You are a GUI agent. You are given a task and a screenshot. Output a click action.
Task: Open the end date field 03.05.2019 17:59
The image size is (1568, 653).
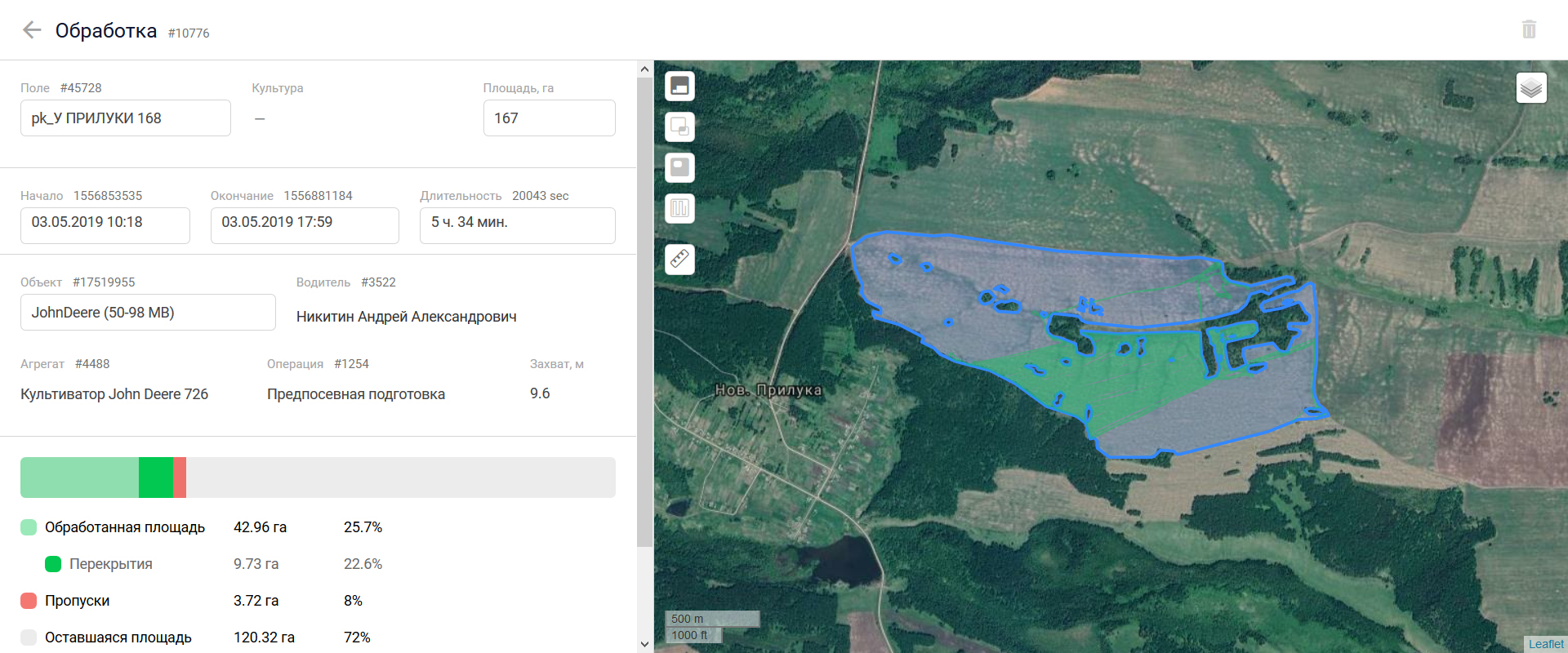(x=304, y=224)
